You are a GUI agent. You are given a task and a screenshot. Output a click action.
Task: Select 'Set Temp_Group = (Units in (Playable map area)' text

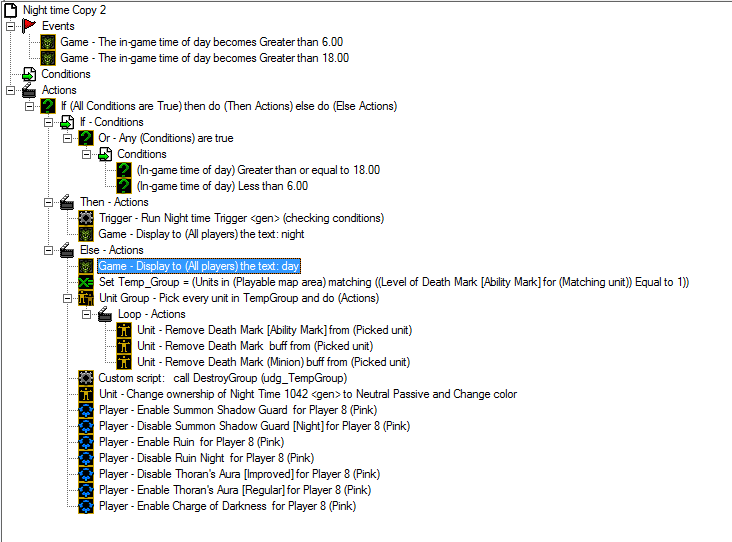[x=394, y=282]
